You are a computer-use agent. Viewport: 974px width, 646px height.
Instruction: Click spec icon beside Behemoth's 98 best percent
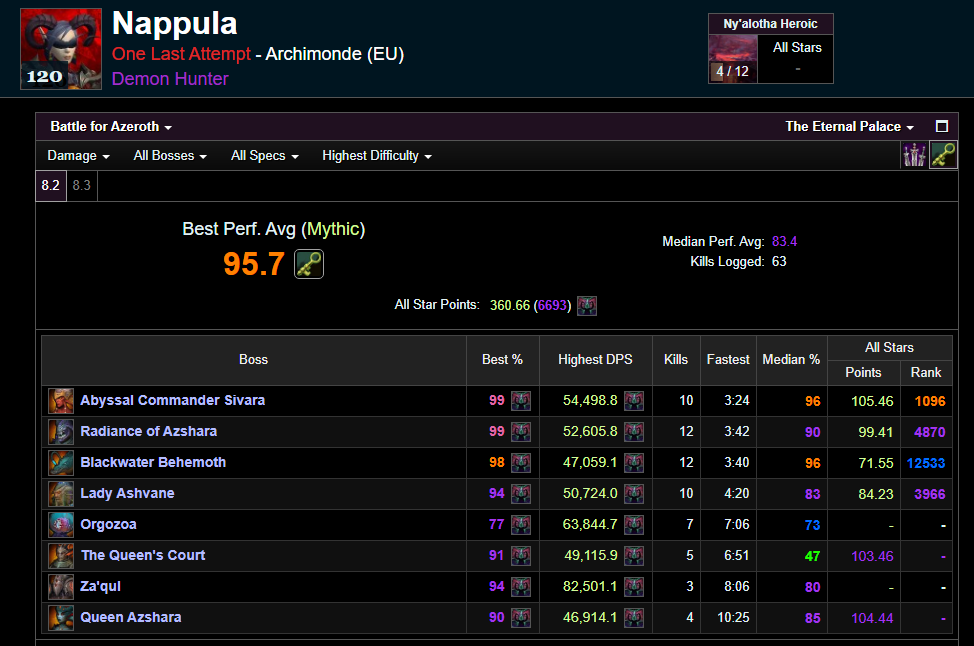click(x=521, y=463)
